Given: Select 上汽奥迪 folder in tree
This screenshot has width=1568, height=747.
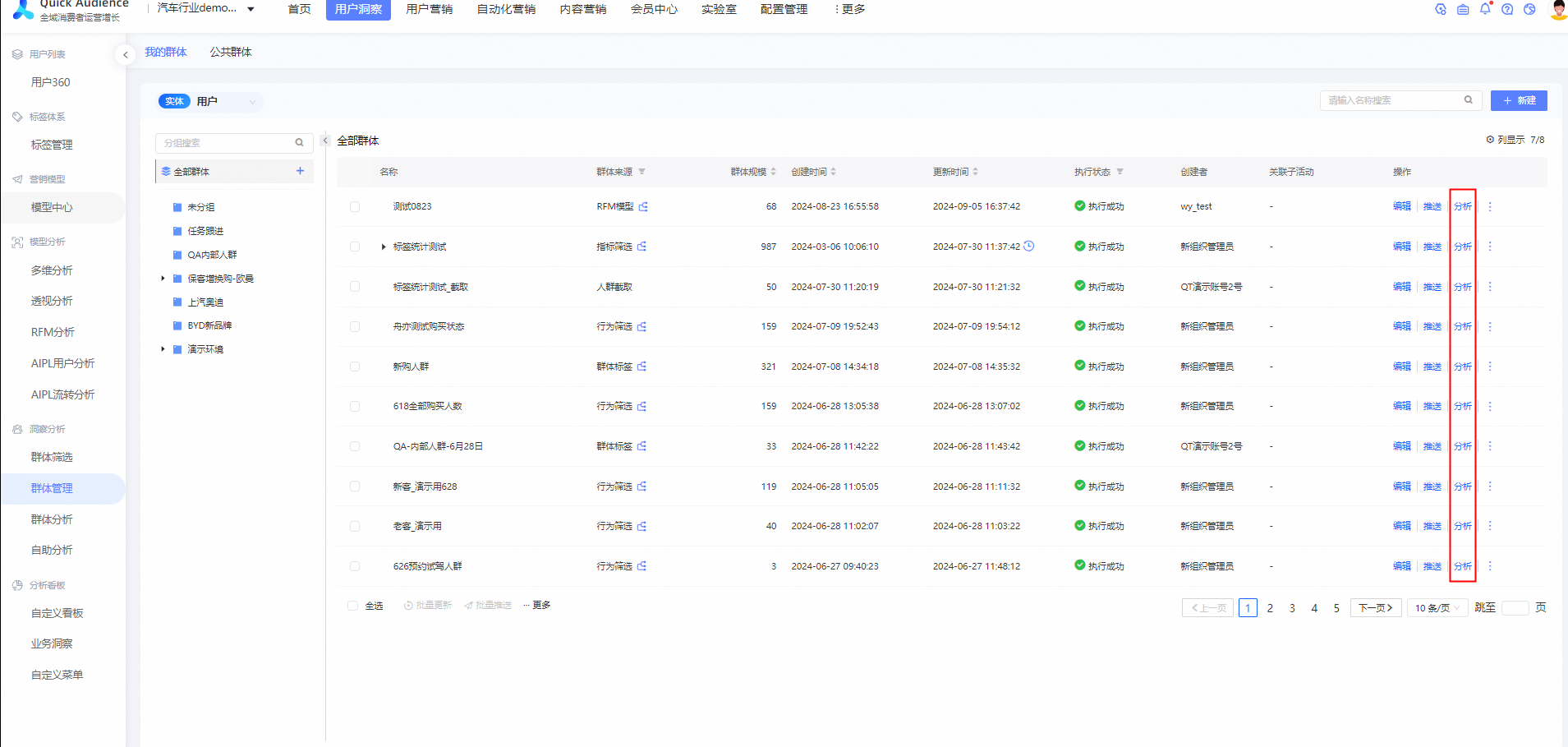Looking at the screenshot, I should pos(205,302).
